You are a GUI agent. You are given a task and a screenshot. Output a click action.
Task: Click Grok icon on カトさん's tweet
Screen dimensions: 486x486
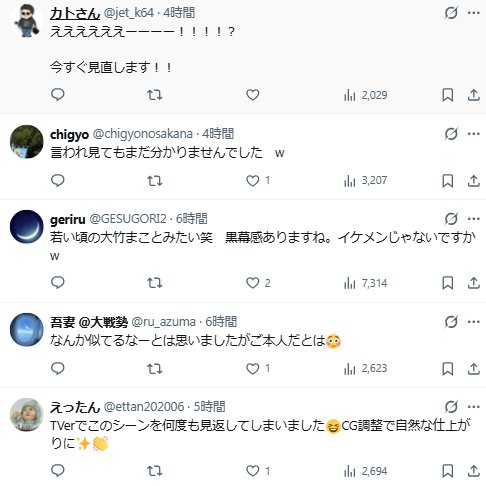pyautogui.click(x=451, y=13)
